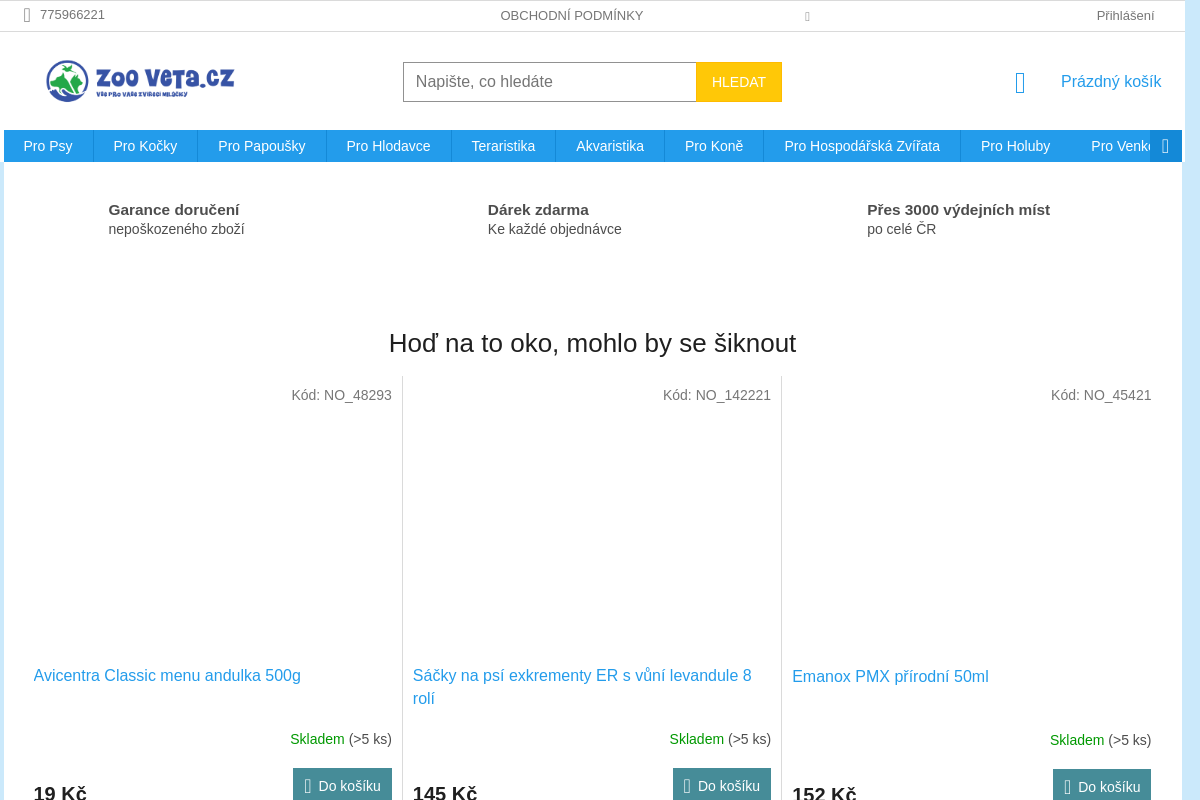Open the Pro Koně category

click(714, 146)
